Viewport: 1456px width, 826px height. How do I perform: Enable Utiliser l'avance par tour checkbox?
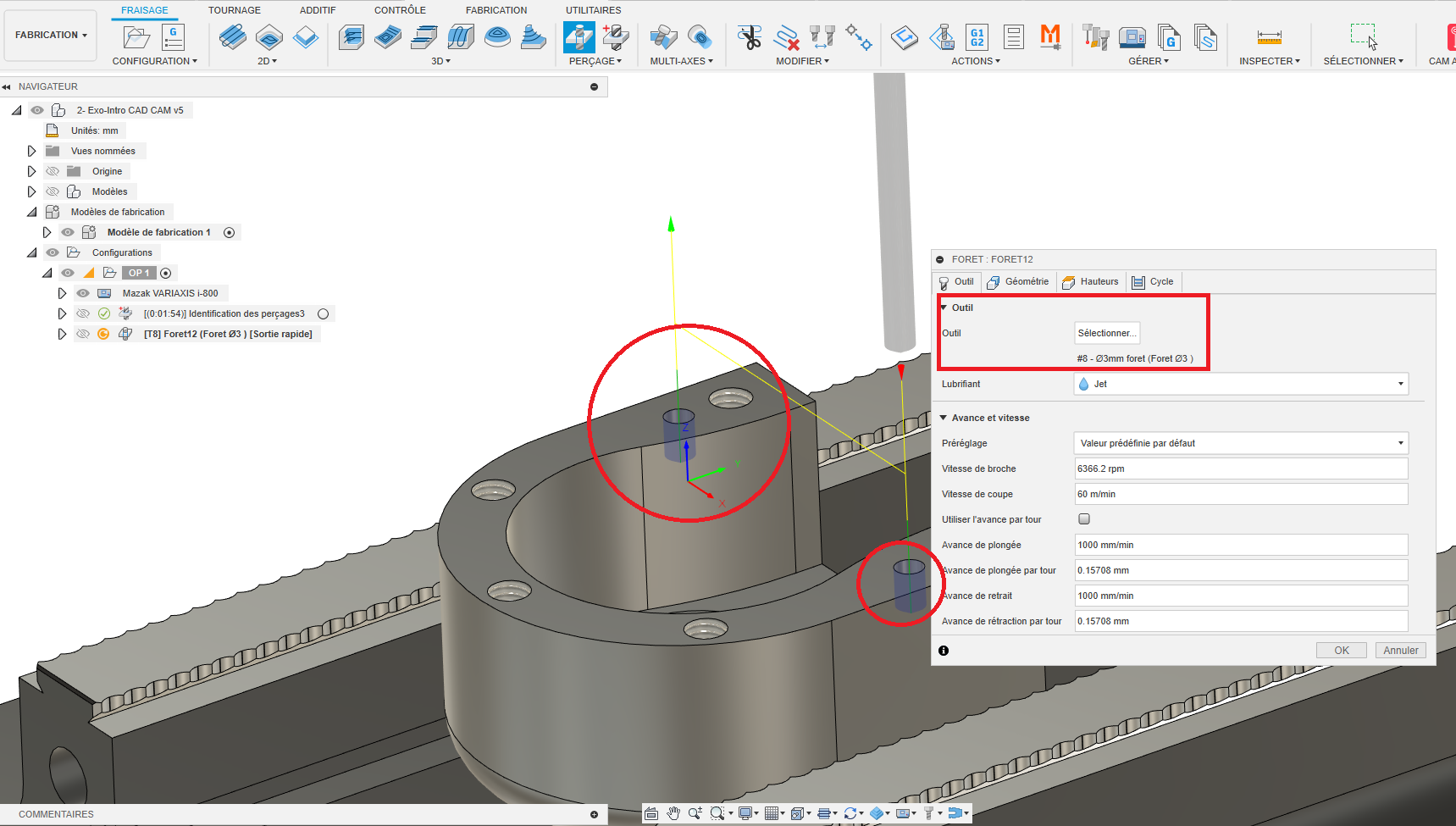[x=1084, y=519]
